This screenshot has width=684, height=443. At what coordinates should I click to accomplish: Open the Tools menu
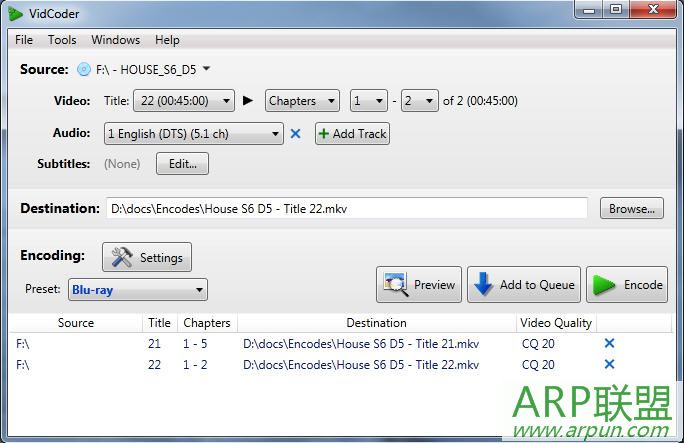tap(62, 40)
